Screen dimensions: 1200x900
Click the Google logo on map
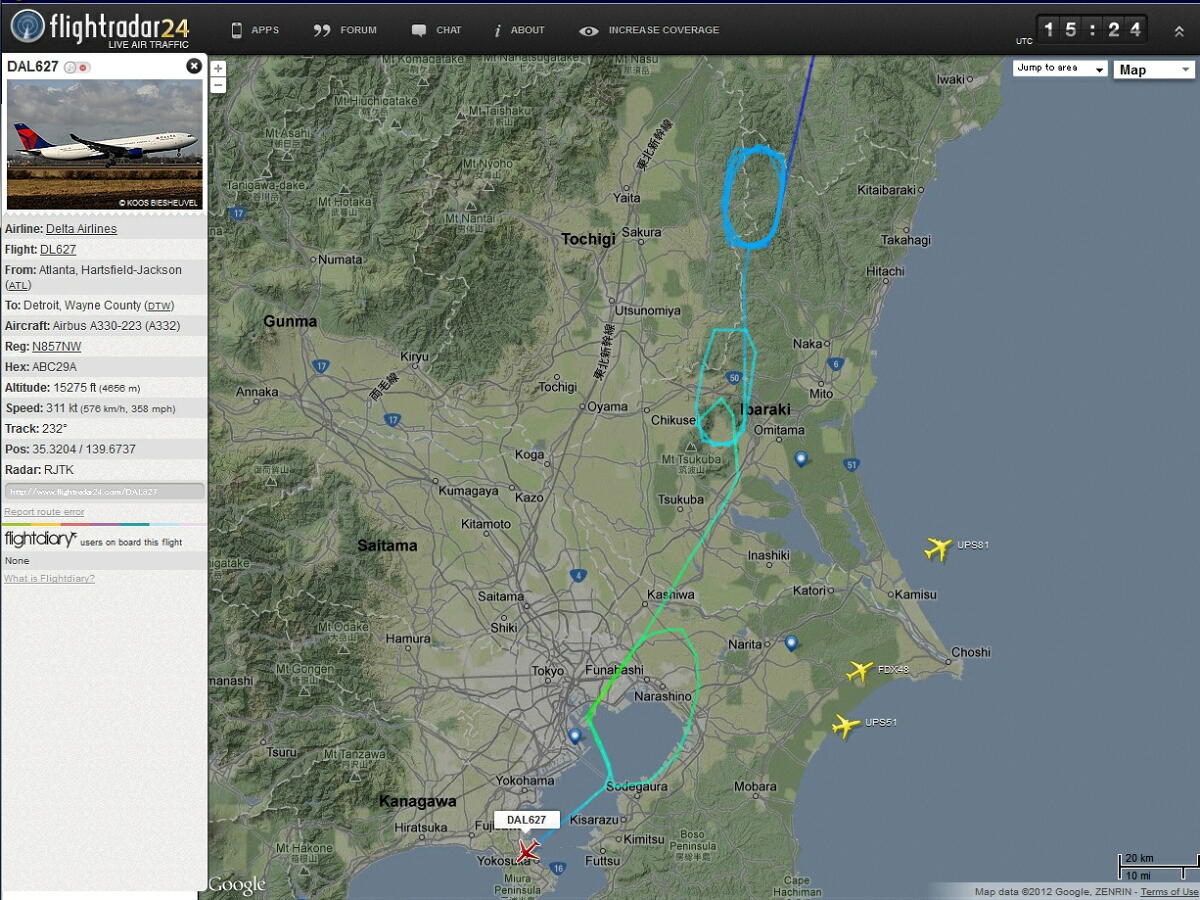[x=237, y=885]
